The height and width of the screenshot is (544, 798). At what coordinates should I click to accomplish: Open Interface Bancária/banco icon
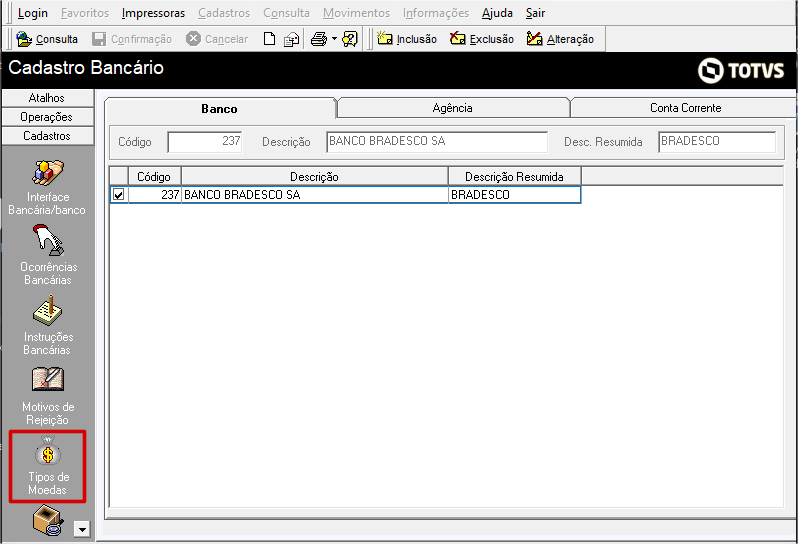(47, 187)
